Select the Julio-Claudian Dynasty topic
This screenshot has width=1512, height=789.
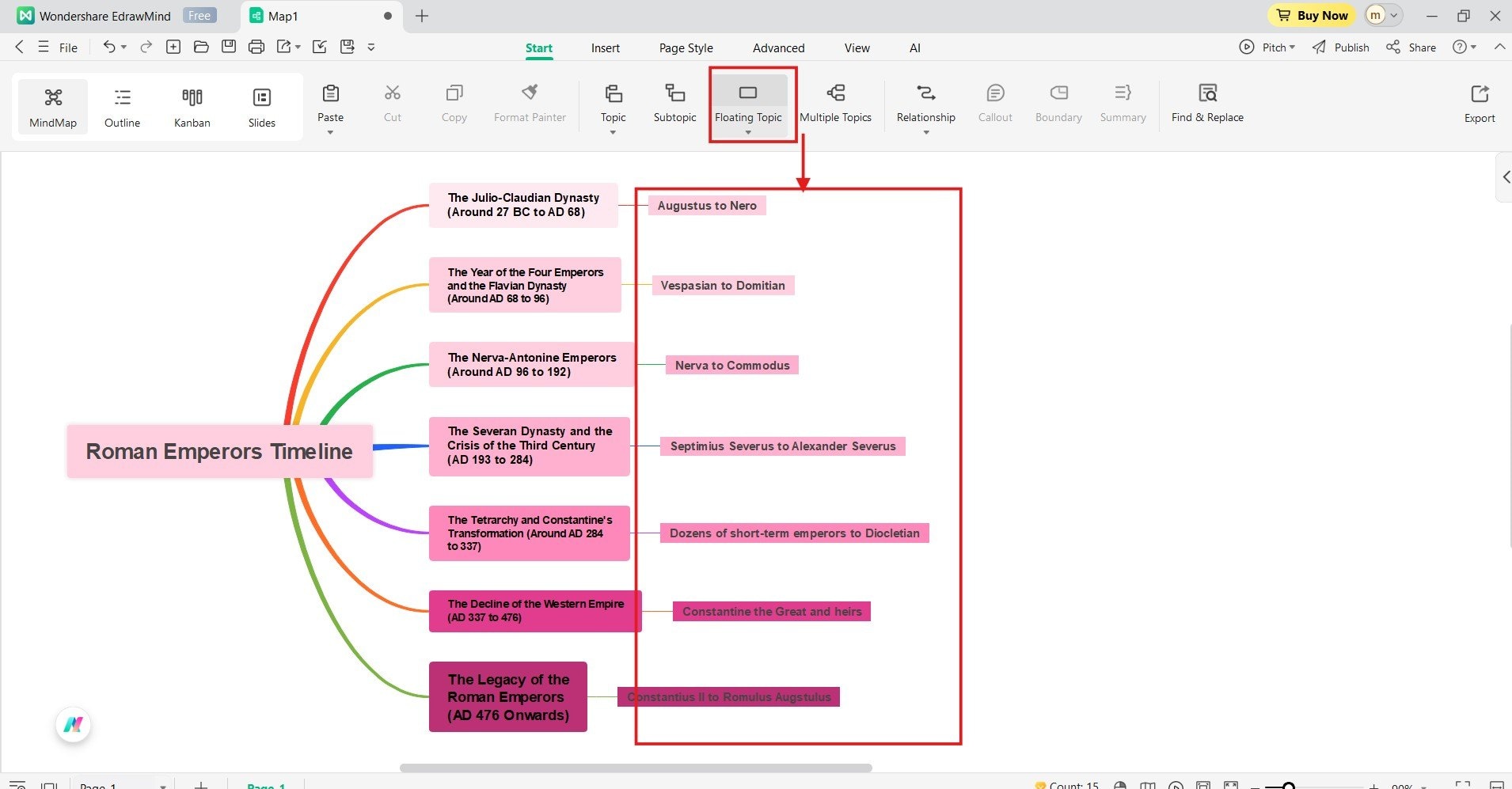[x=523, y=205]
